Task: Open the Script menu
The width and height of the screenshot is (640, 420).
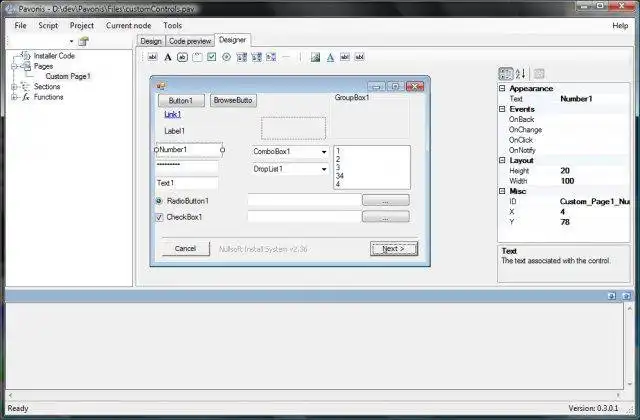Action: click(x=48, y=25)
